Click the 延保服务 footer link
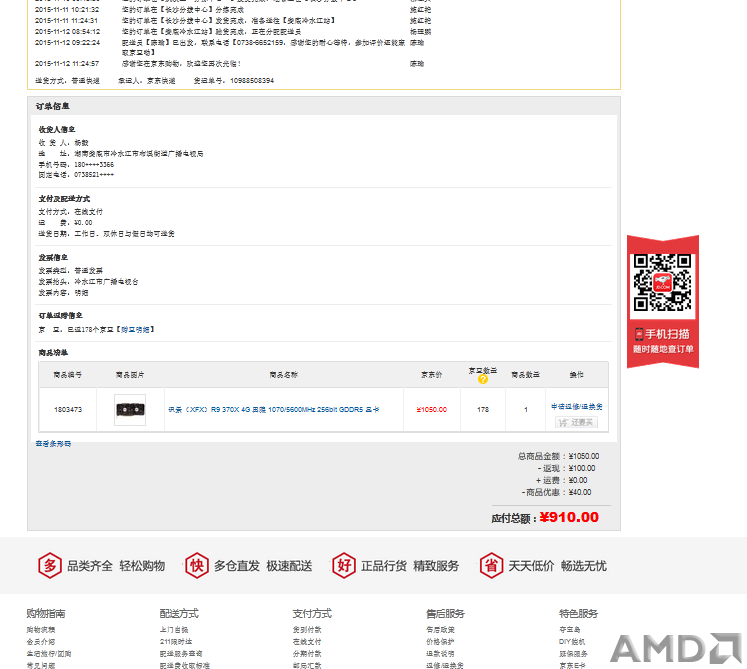Screen dimensions: 747x669 574,654
